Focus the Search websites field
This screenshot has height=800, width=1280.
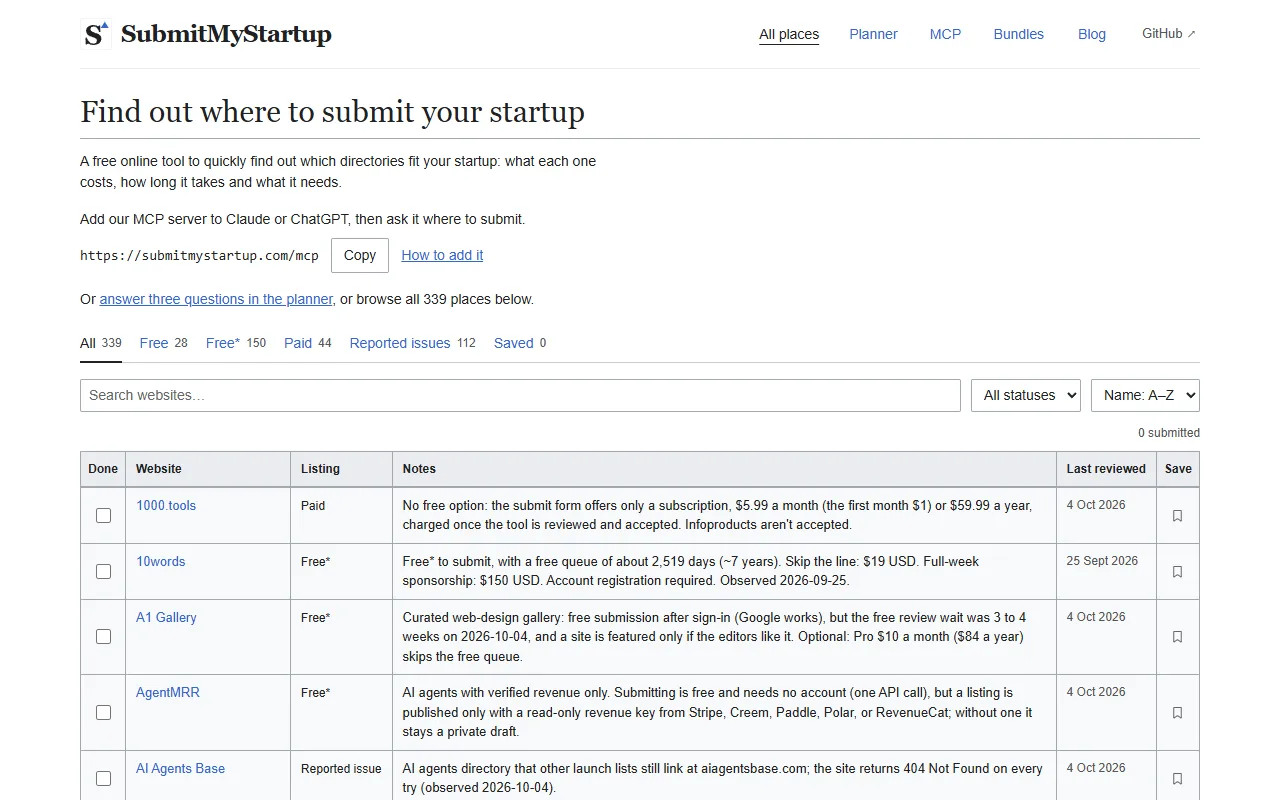pyautogui.click(x=520, y=395)
